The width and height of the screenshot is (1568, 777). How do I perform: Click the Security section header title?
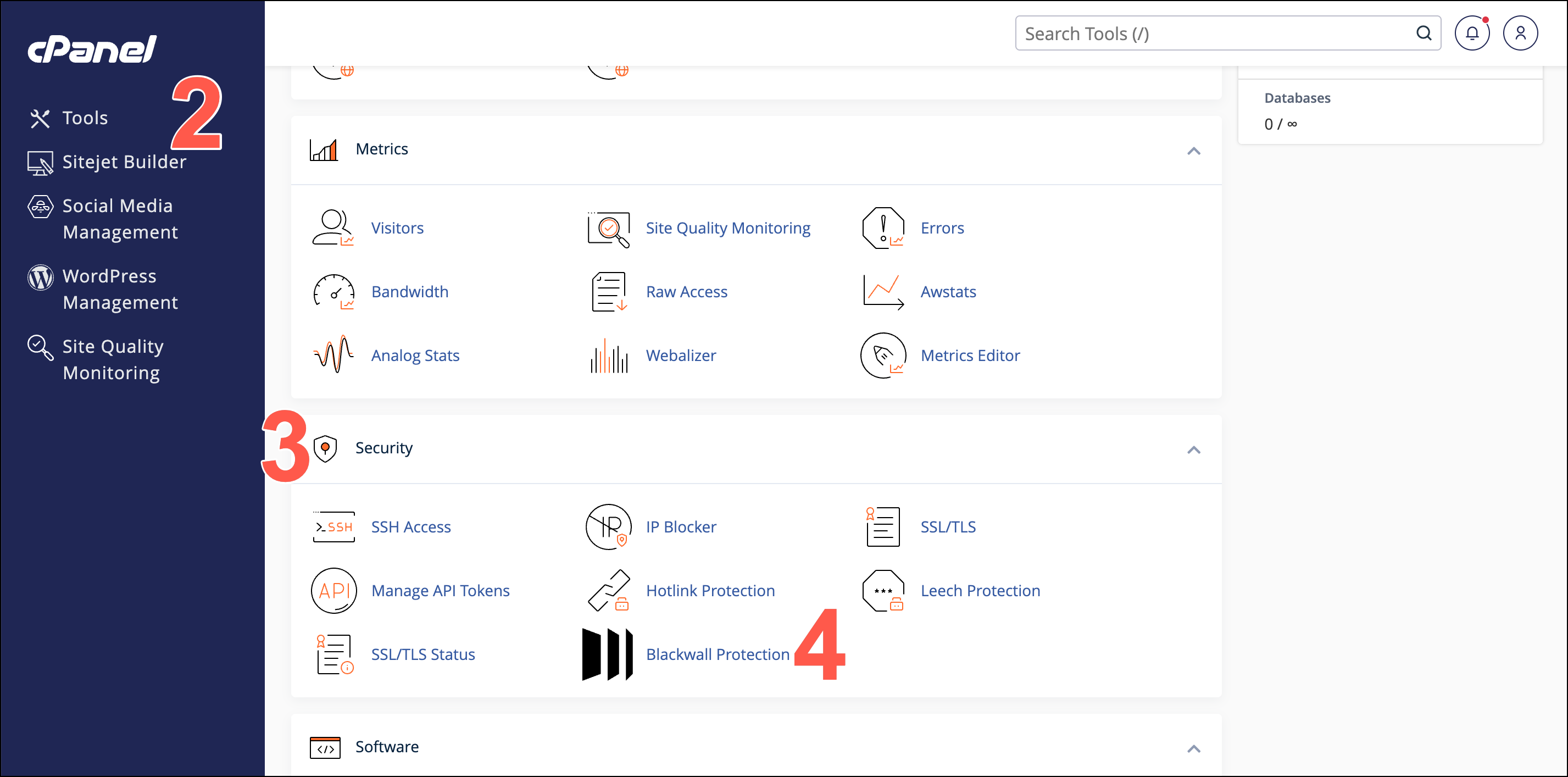tap(384, 448)
